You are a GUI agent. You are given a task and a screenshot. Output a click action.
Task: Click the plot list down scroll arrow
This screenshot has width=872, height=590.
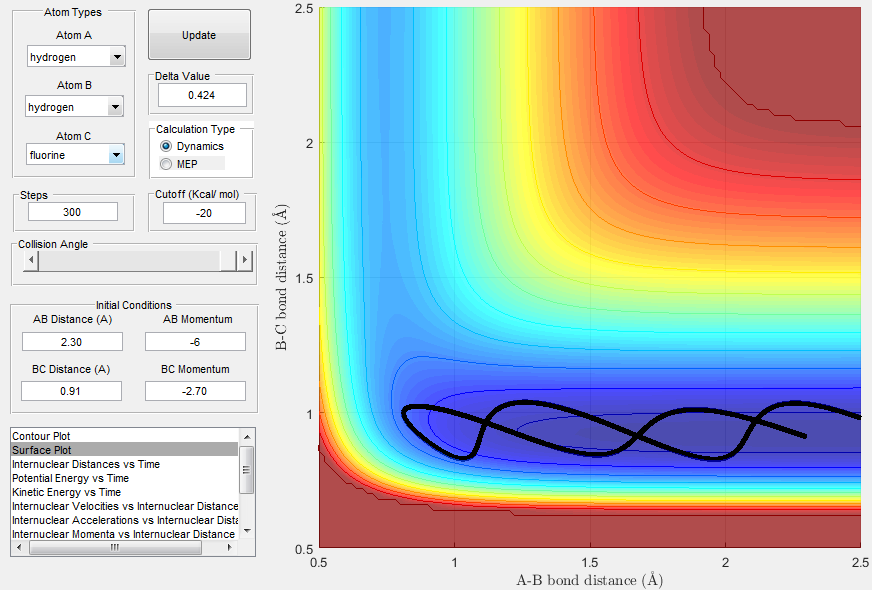(247, 532)
